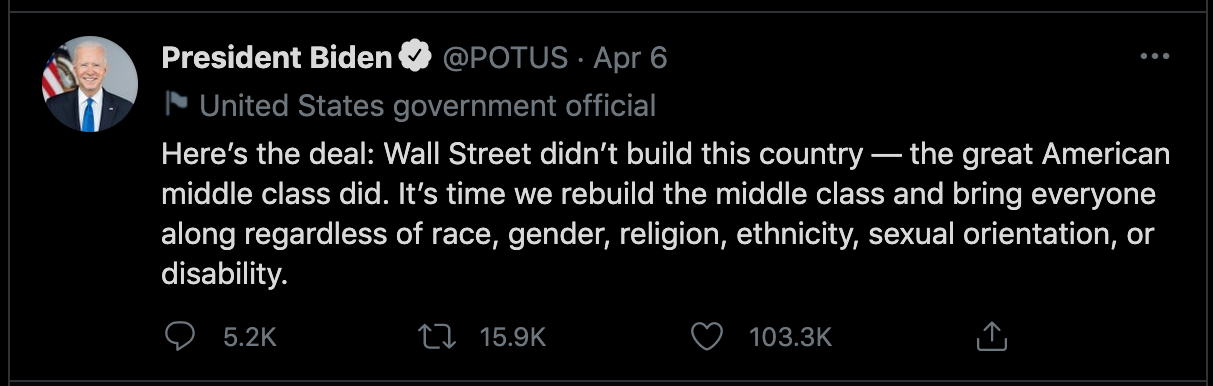Open President Biden's profile picture

point(90,84)
